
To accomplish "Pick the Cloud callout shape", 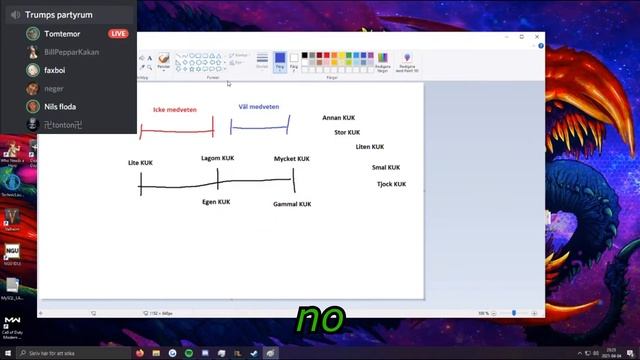I will (x=219, y=69).
